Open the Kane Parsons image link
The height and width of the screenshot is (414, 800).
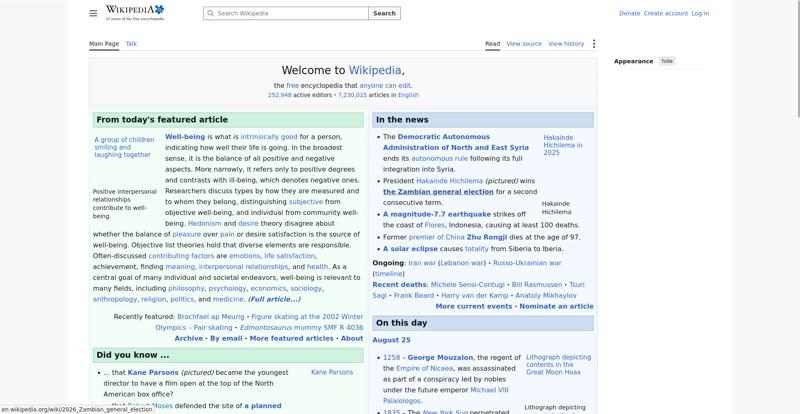point(332,372)
